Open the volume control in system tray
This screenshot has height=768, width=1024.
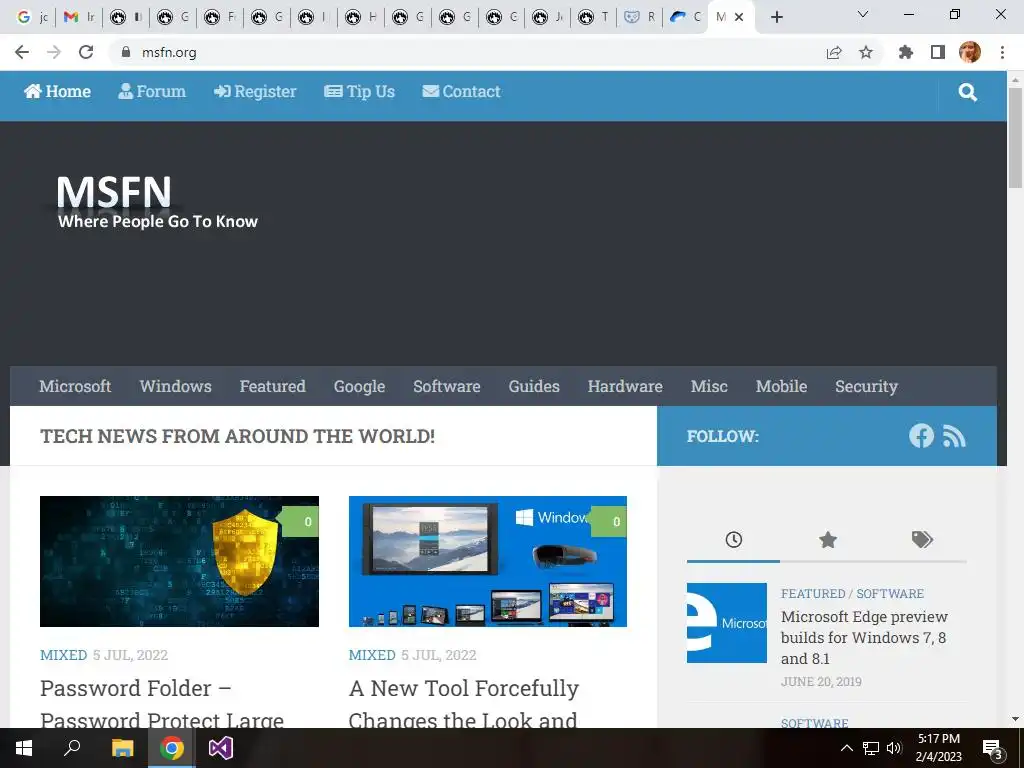pyautogui.click(x=895, y=748)
